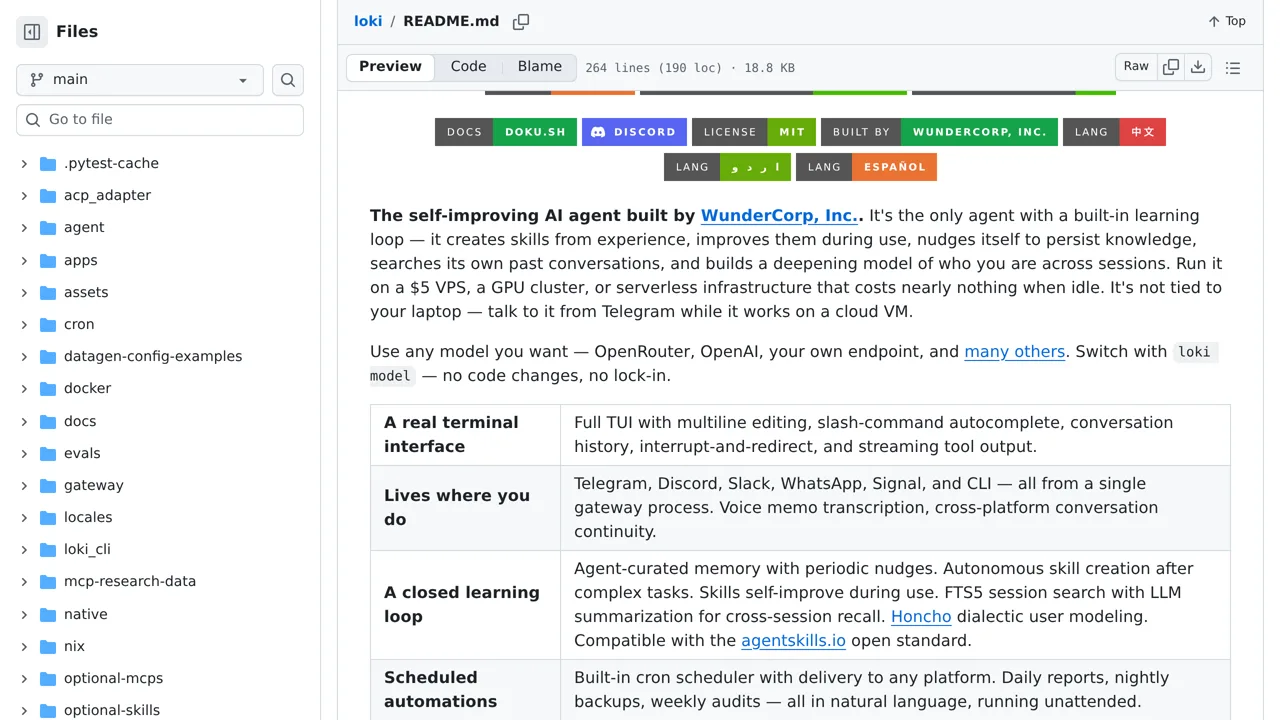Open the document outline icon
Viewport: 1280px width, 720px height.
tap(1233, 67)
